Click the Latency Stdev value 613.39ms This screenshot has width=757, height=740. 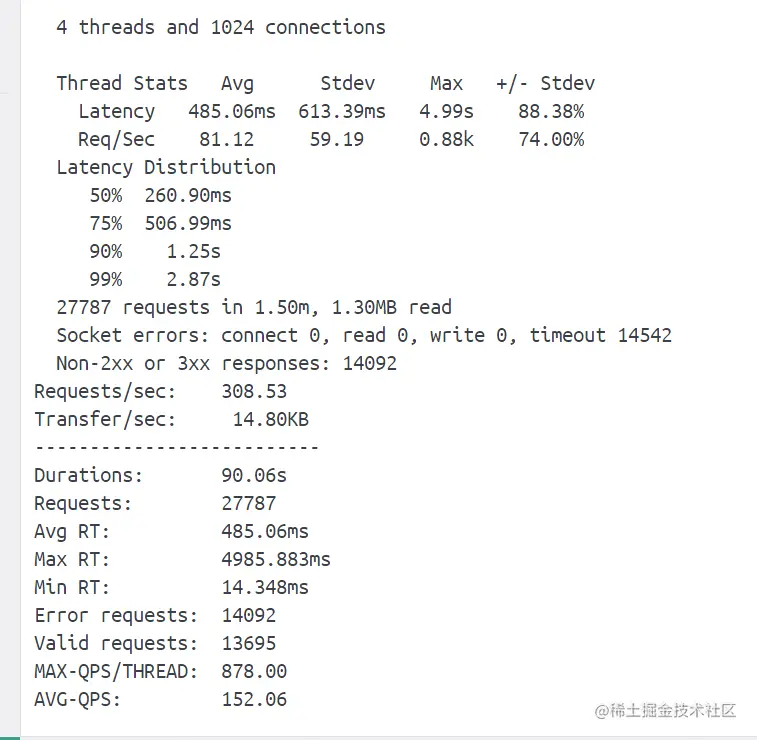(x=342, y=111)
